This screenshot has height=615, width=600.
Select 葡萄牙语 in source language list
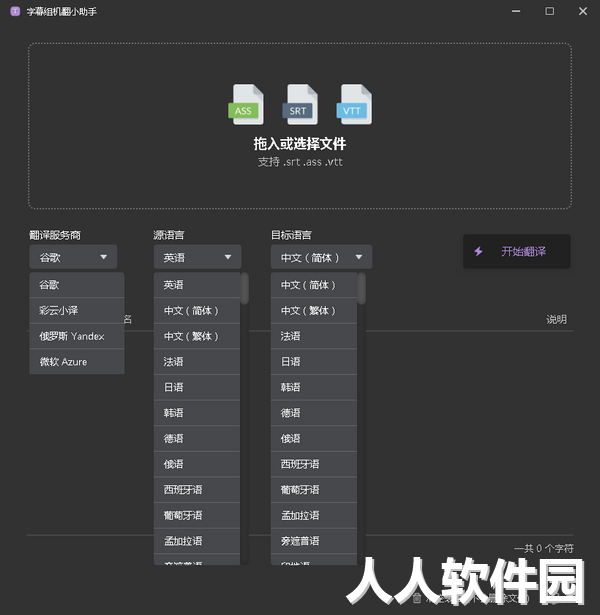click(197, 515)
